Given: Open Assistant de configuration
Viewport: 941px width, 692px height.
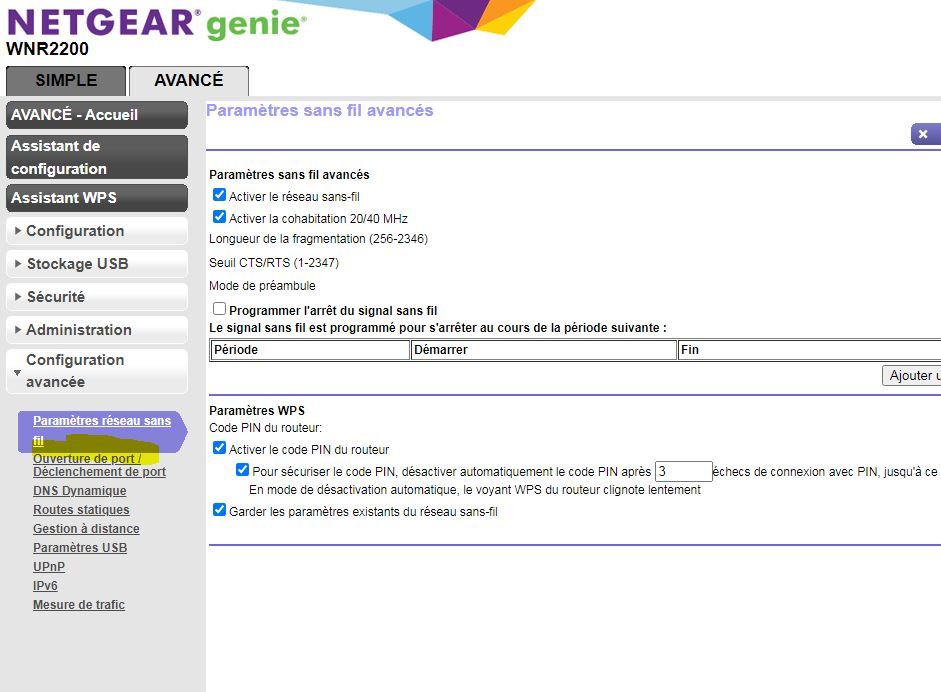Looking at the screenshot, I should (x=97, y=157).
